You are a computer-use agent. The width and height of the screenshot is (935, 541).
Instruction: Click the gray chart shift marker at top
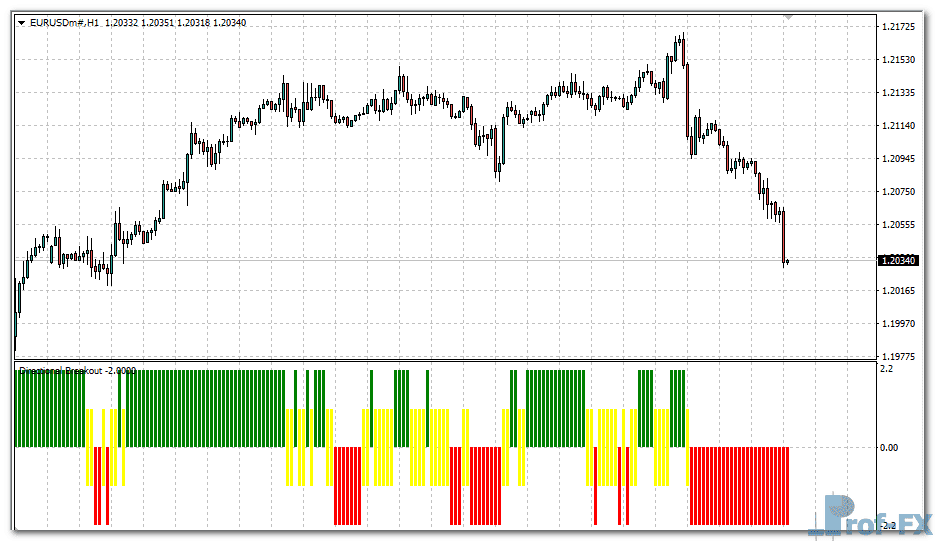[x=788, y=17]
